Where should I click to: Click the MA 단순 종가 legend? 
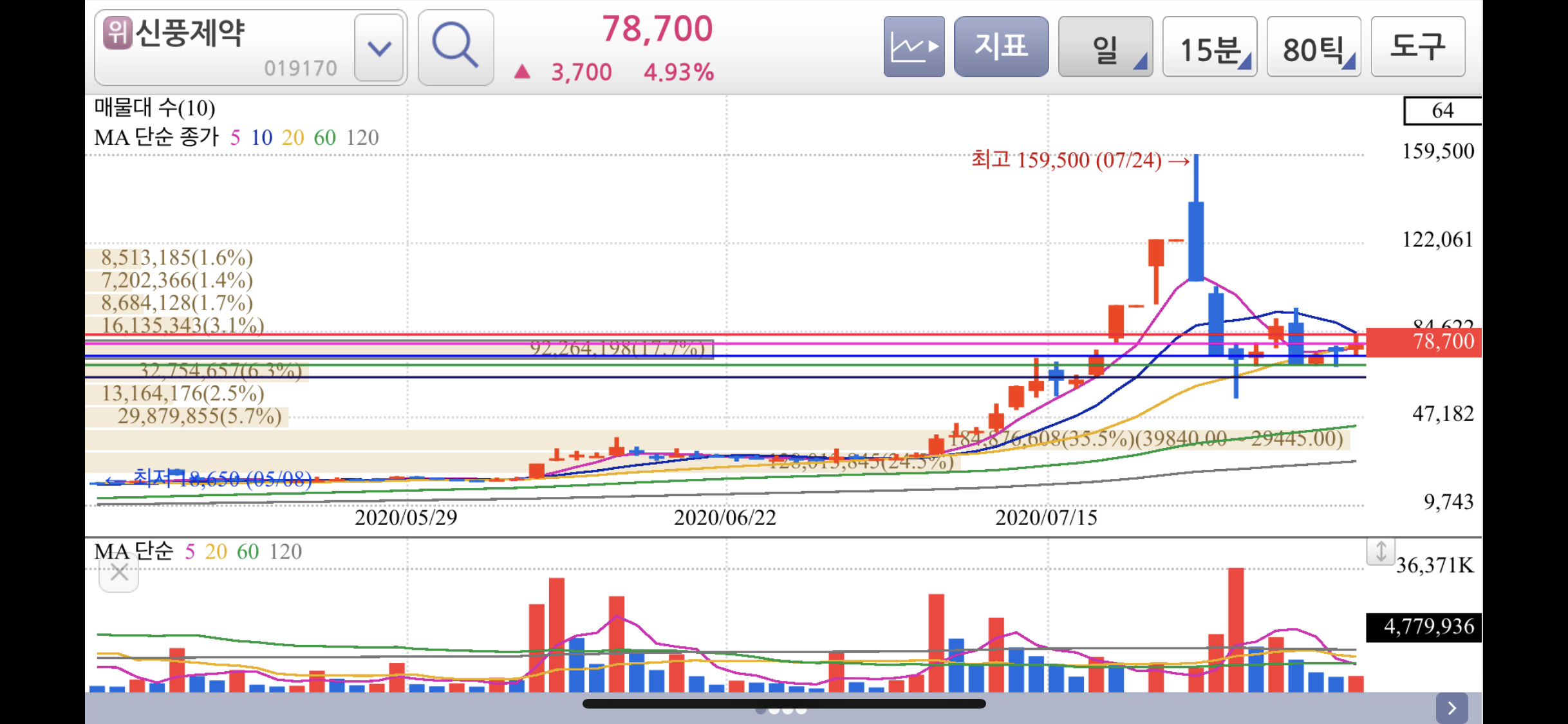click(156, 137)
